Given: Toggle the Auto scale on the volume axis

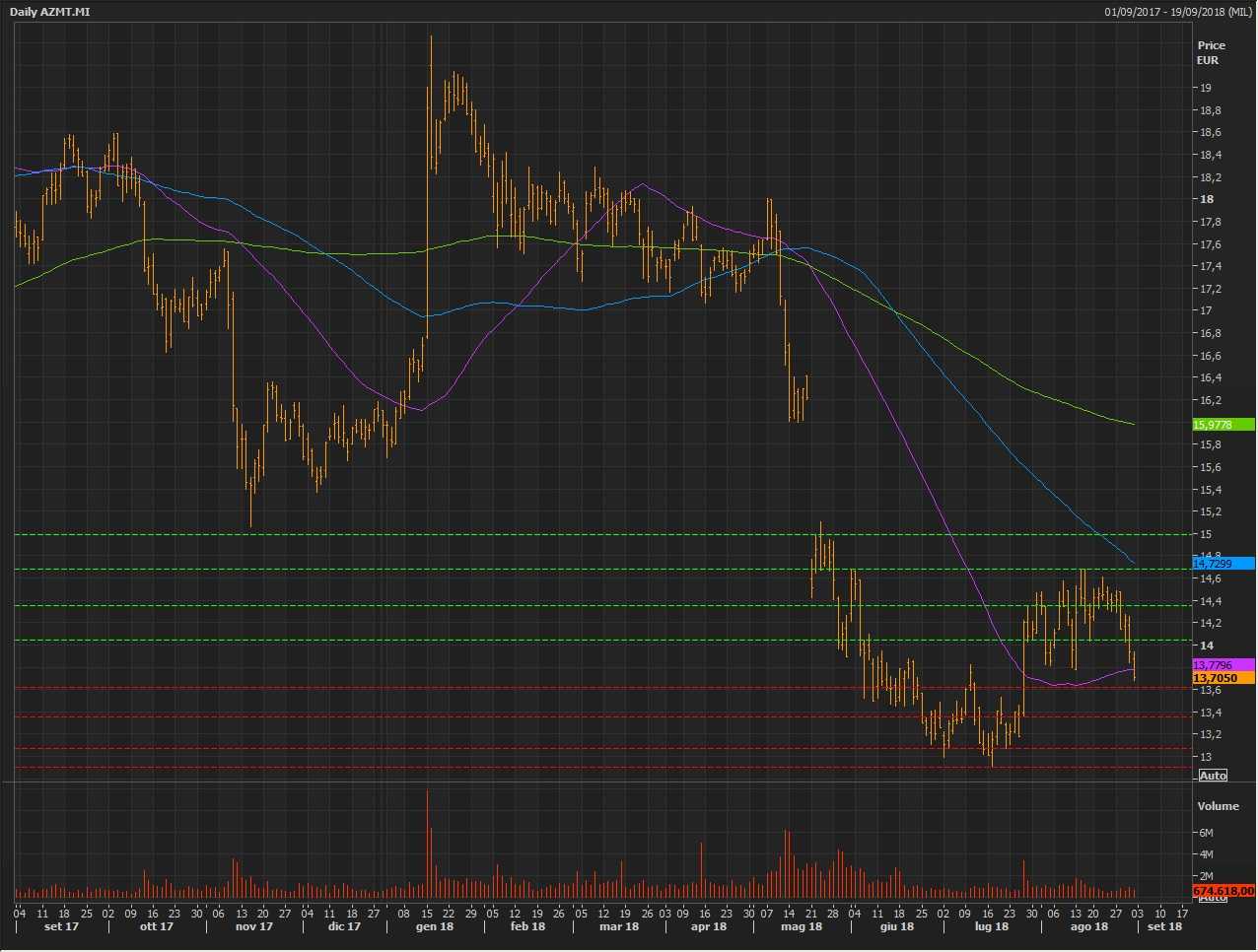Looking at the screenshot, I should coord(1213,898).
